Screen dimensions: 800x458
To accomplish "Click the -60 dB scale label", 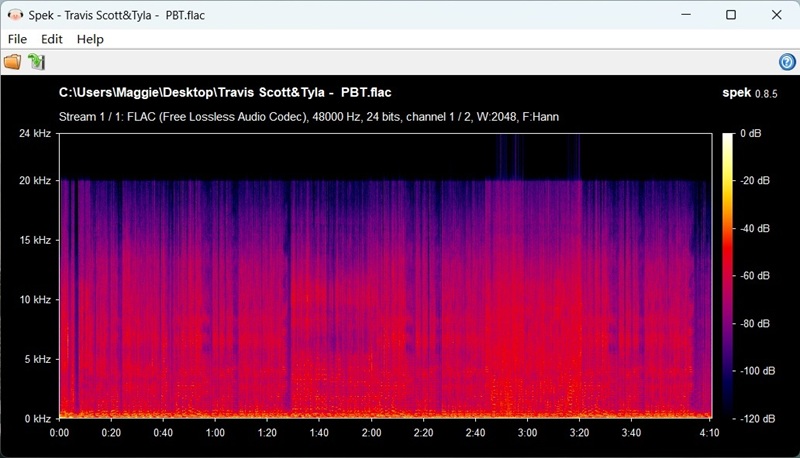I will 755,276.
